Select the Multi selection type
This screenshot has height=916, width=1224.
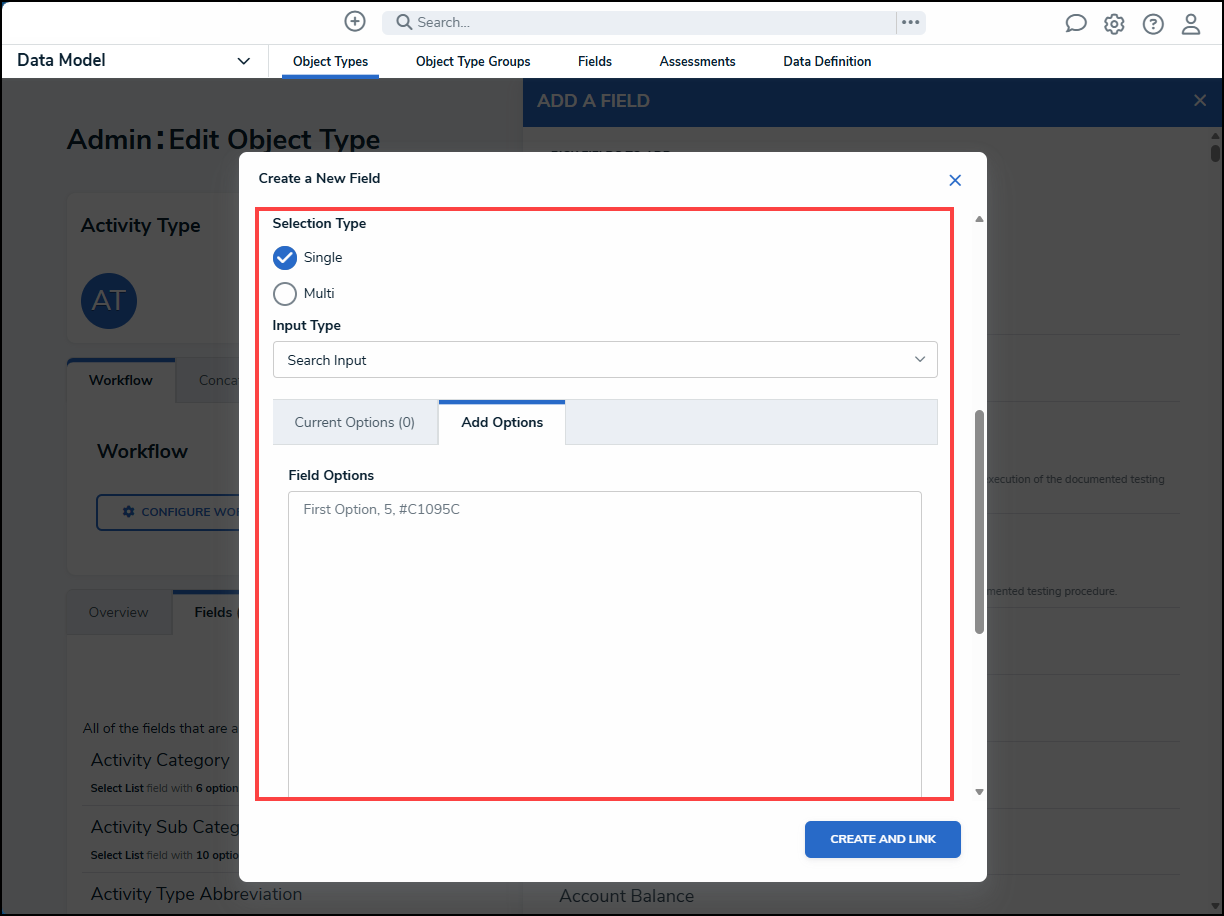pyautogui.click(x=285, y=293)
